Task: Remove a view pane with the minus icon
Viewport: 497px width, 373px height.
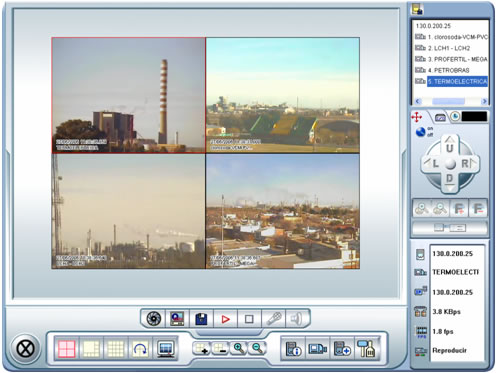Action: click(x=220, y=348)
